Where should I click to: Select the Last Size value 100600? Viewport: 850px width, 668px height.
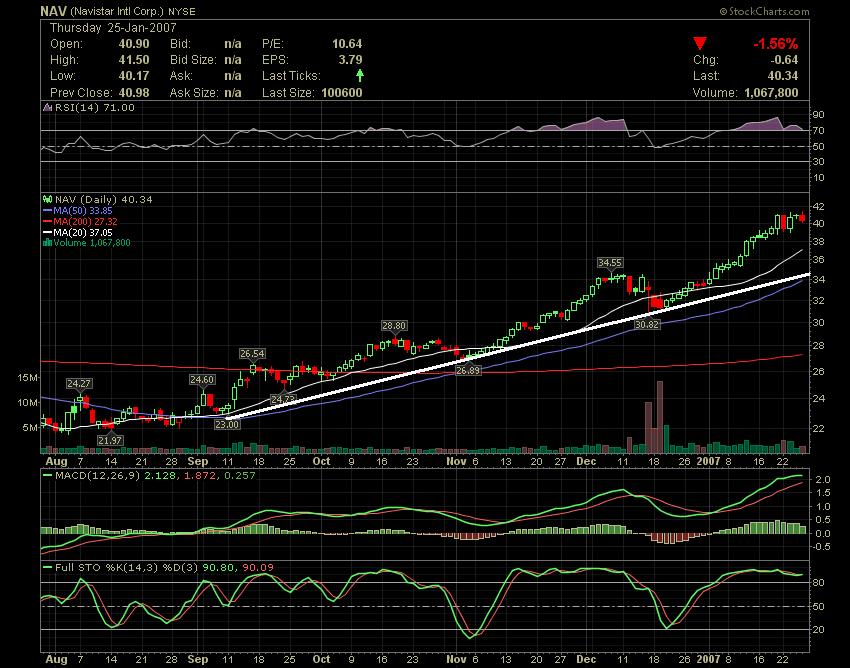tap(342, 93)
